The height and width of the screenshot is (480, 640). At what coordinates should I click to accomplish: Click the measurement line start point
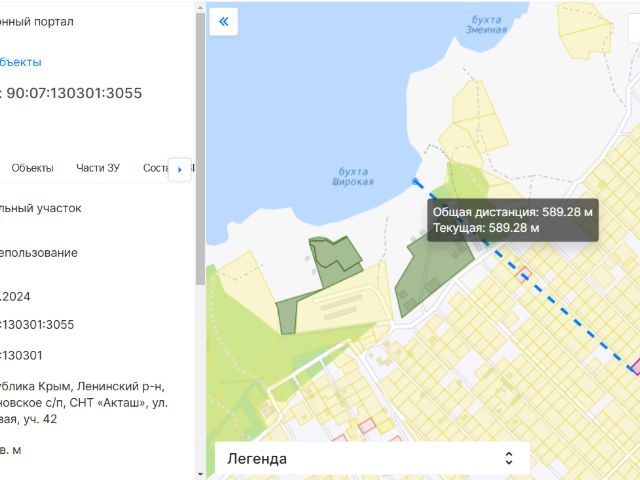pyautogui.click(x=416, y=182)
